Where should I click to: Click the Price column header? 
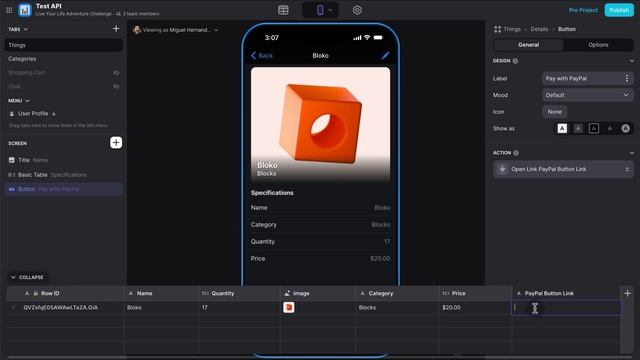[x=475, y=293]
